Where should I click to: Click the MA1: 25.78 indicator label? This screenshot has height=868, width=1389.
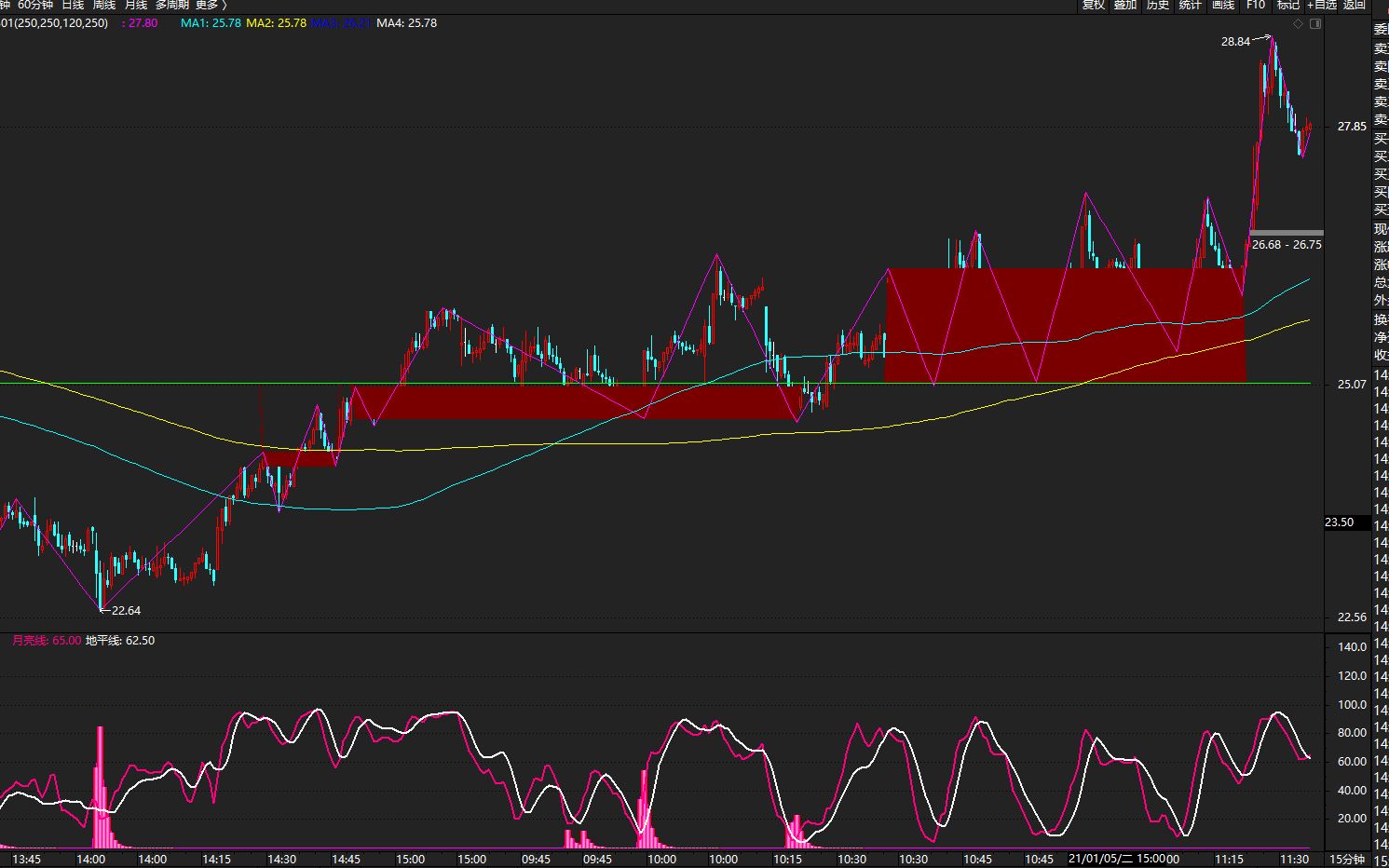point(211,23)
